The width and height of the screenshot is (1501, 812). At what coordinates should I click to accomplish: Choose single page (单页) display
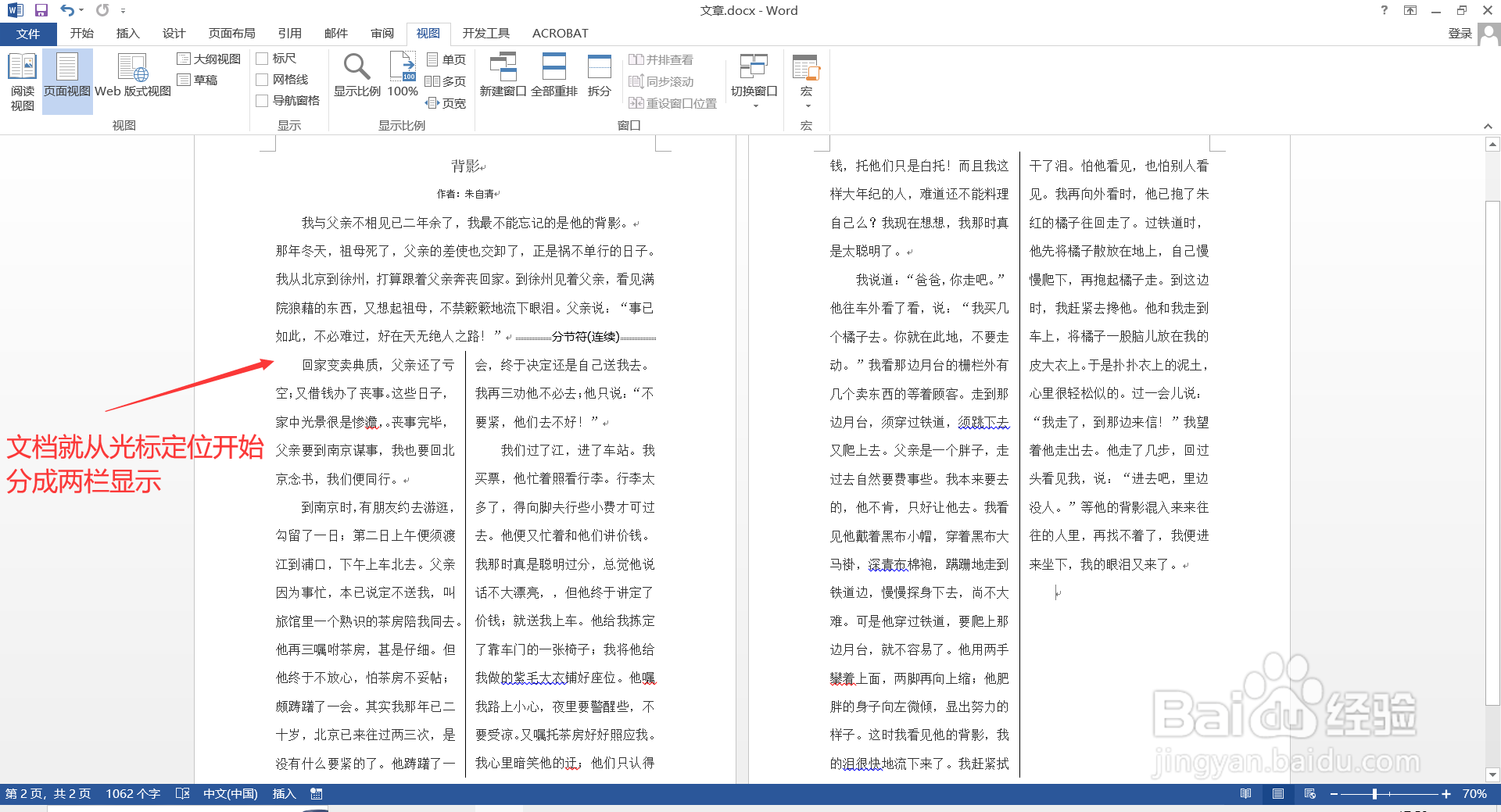tap(446, 59)
